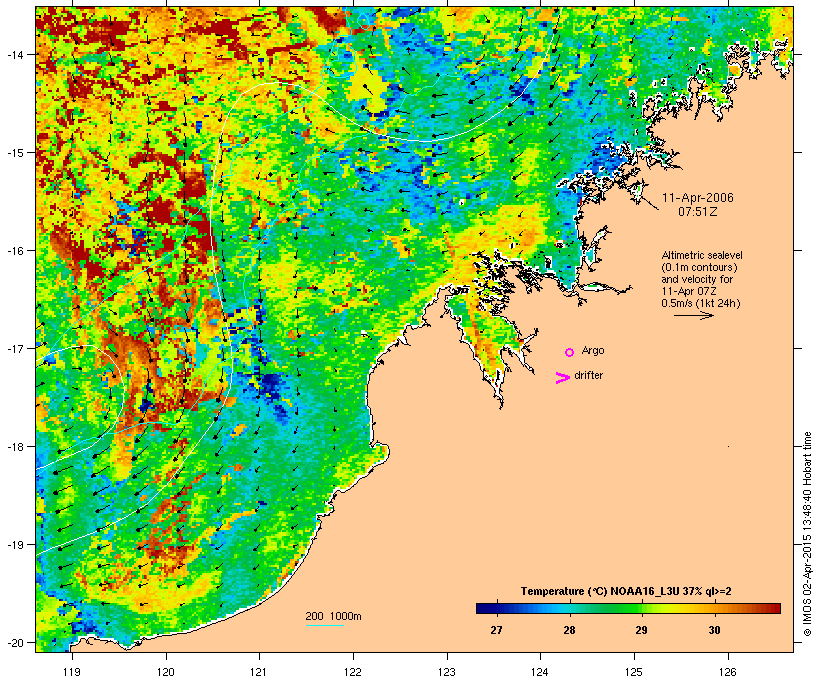
Task: Click the IMOS Hobart time copyright text
Action: (807, 534)
